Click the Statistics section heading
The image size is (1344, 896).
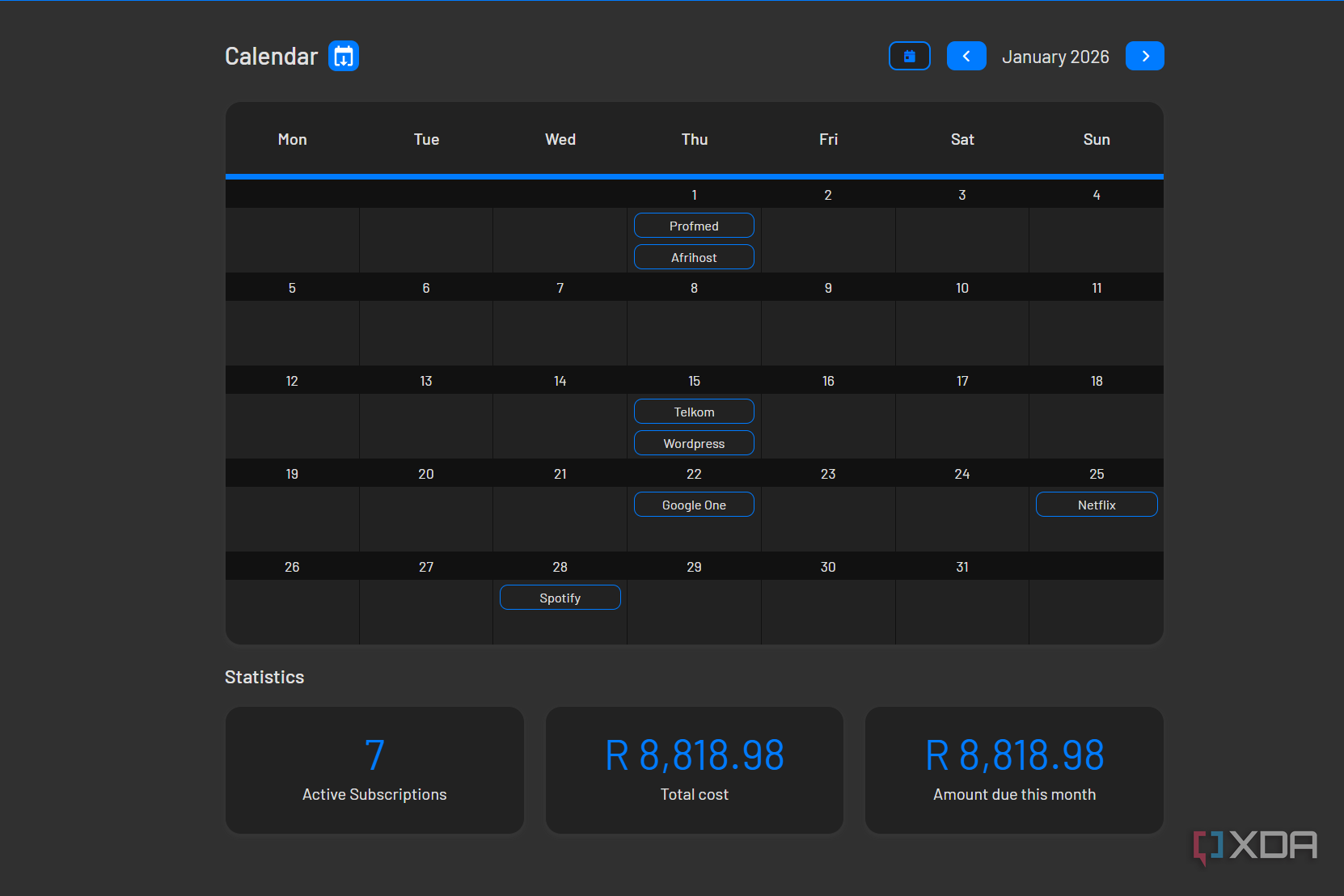pos(264,677)
